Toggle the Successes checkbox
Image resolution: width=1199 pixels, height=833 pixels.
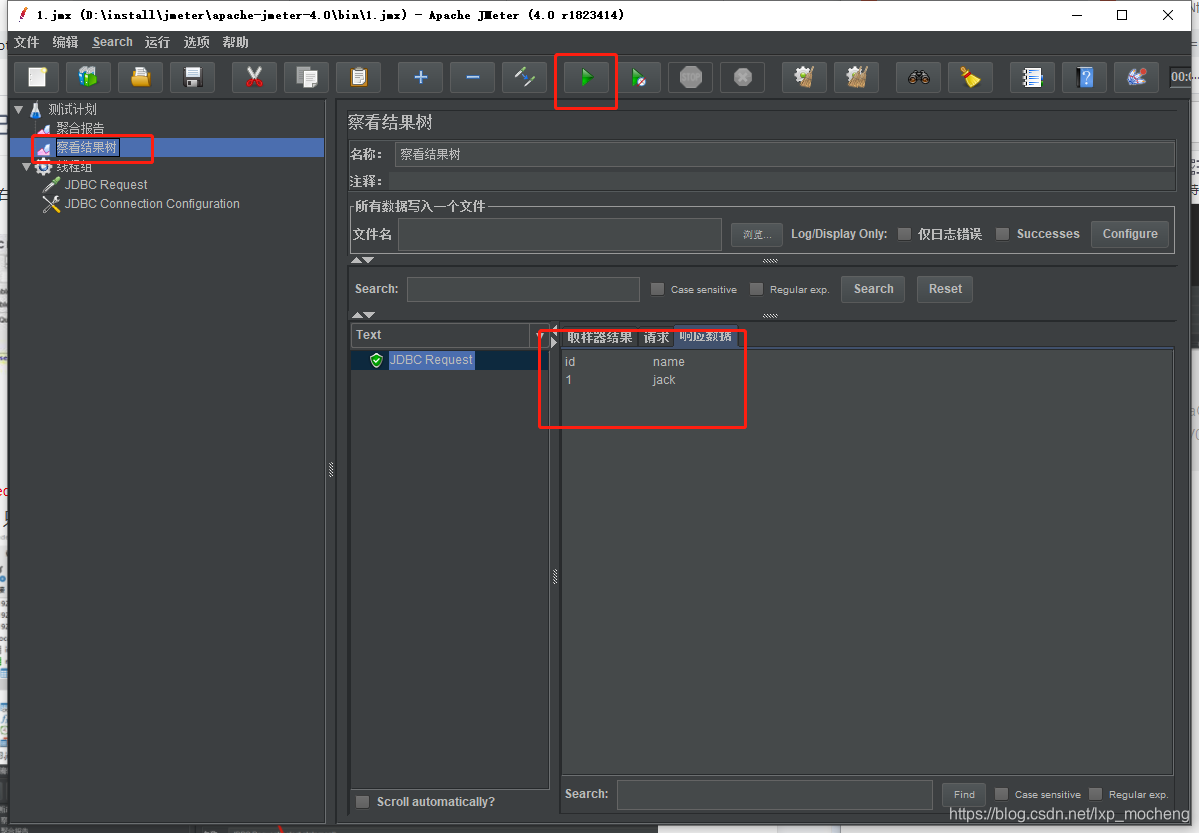[1002, 234]
